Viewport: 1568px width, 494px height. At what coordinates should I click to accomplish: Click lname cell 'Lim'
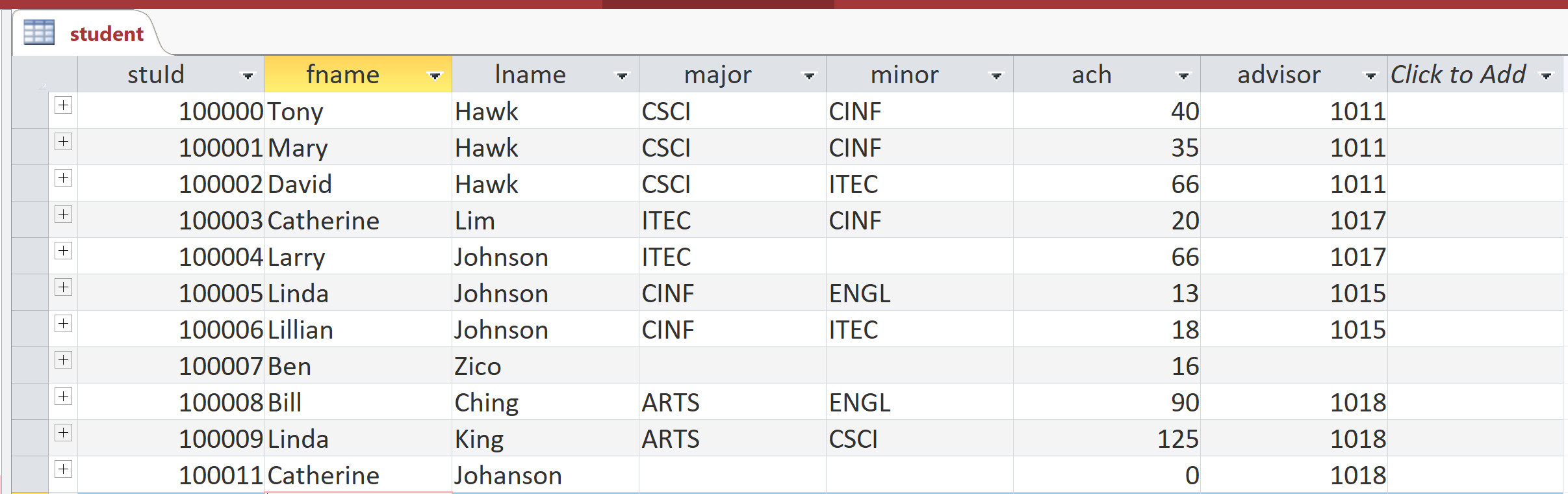(545, 220)
